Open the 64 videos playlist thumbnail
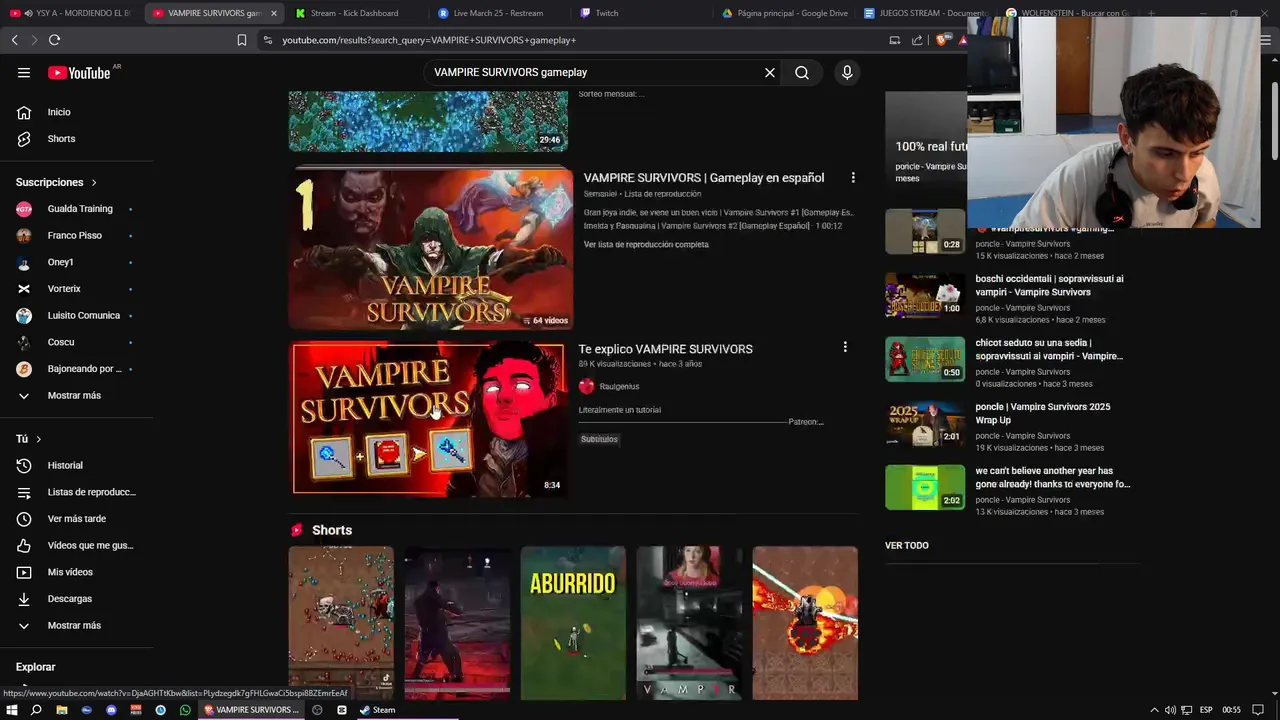The image size is (1280, 720). click(430, 248)
